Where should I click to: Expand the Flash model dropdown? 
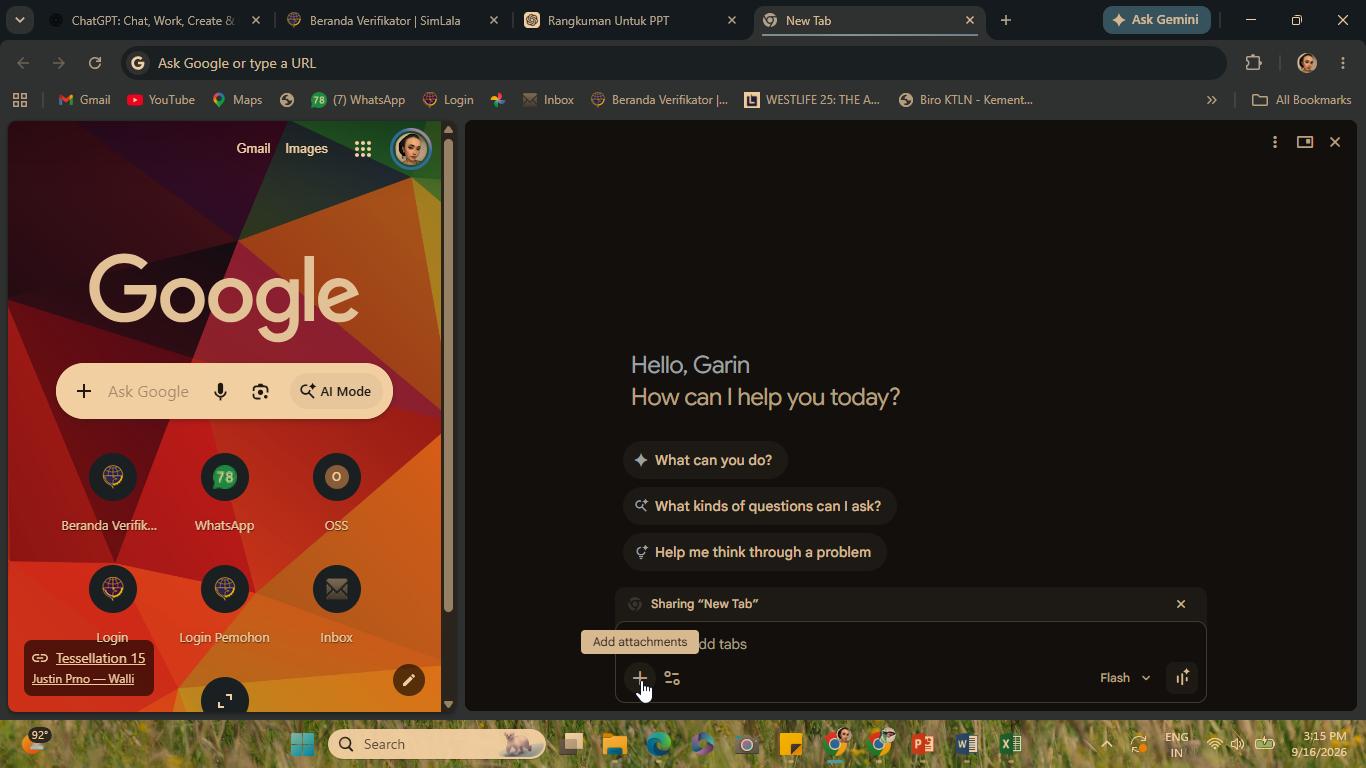point(1125,678)
